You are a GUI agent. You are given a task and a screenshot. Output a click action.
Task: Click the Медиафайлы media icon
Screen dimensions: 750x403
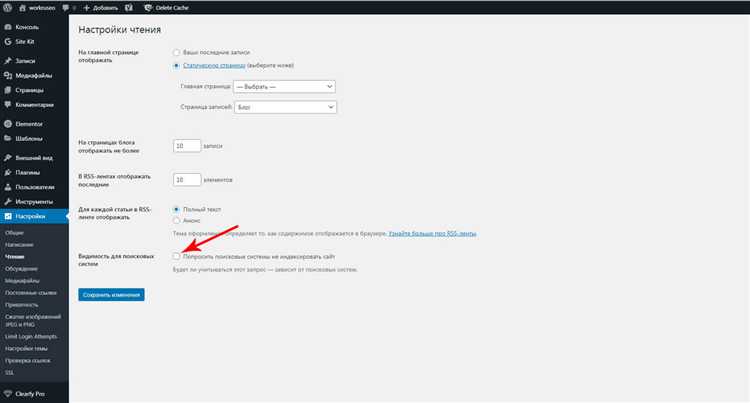tap(8, 76)
